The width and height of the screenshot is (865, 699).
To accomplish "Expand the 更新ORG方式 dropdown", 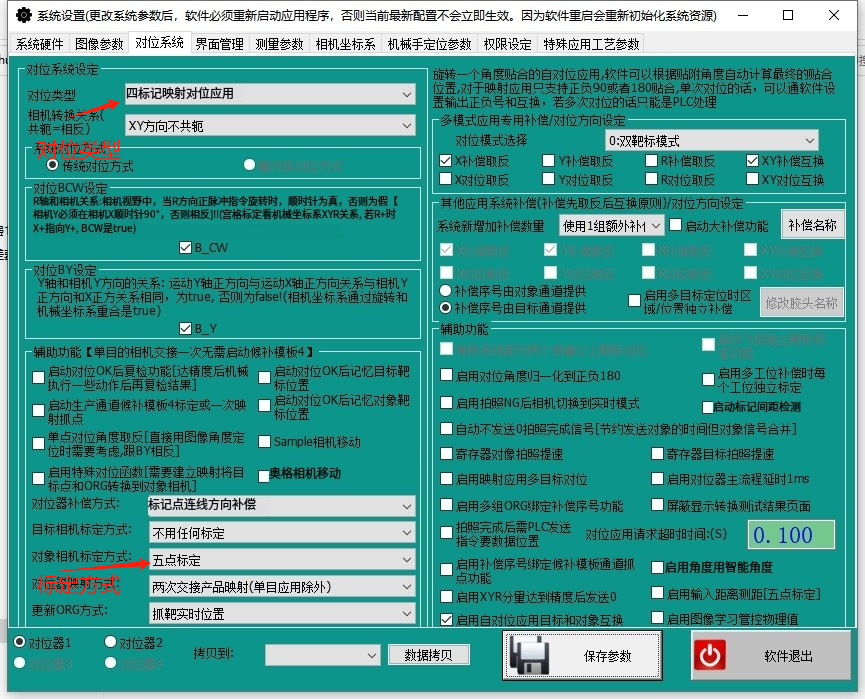I will click(281, 612).
